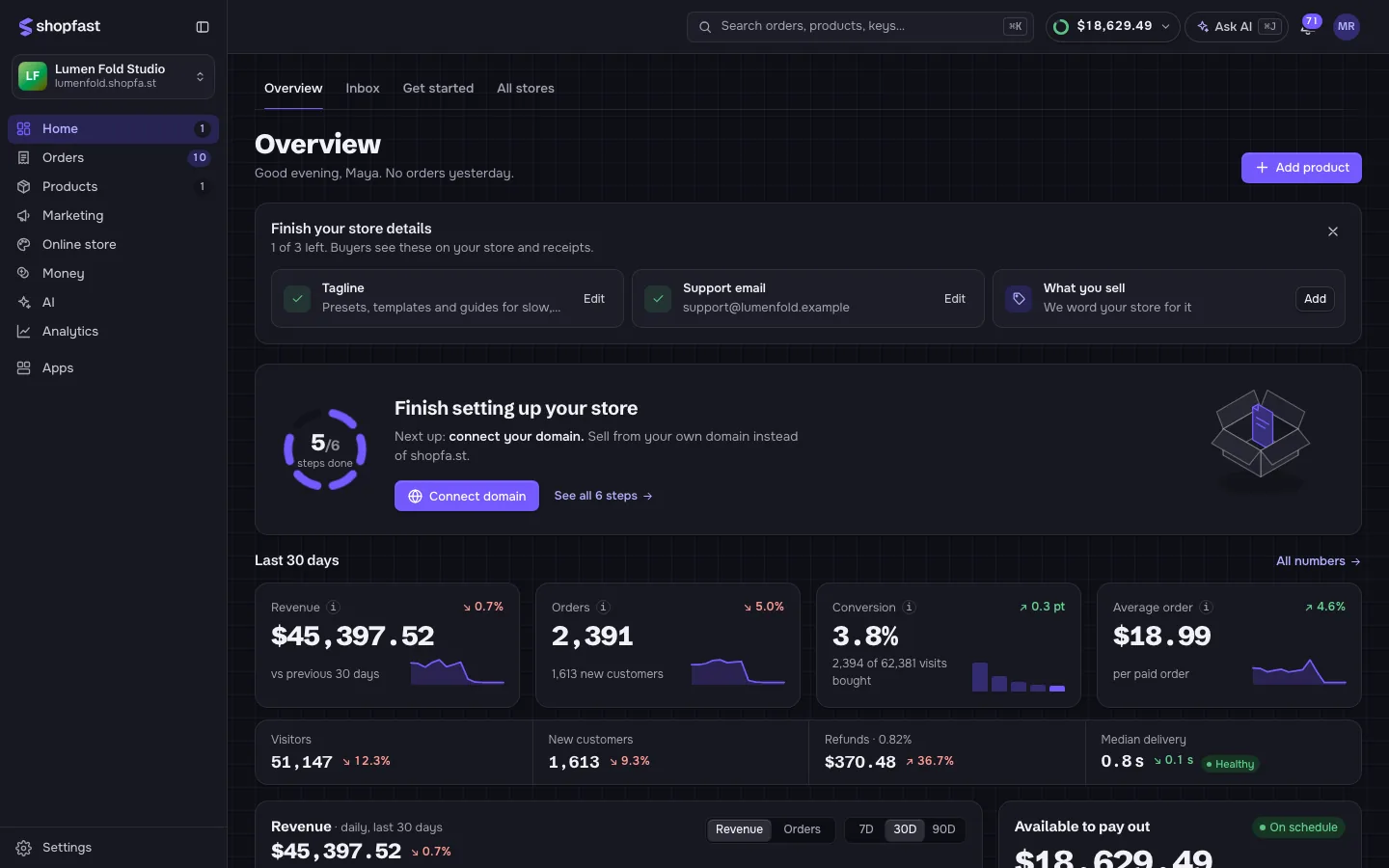This screenshot has width=1389, height=868.
Task: Open the Online store section
Action: coord(113,245)
